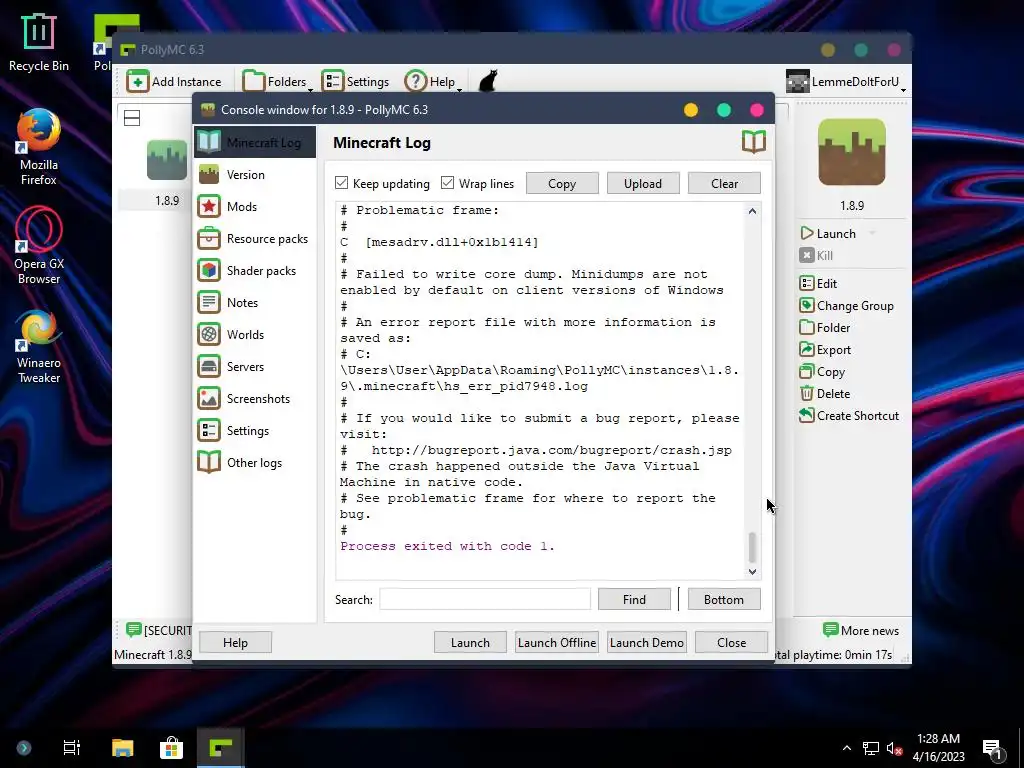The height and width of the screenshot is (768, 1024).
Task: Show hidden system tray icons
Action: (846, 748)
